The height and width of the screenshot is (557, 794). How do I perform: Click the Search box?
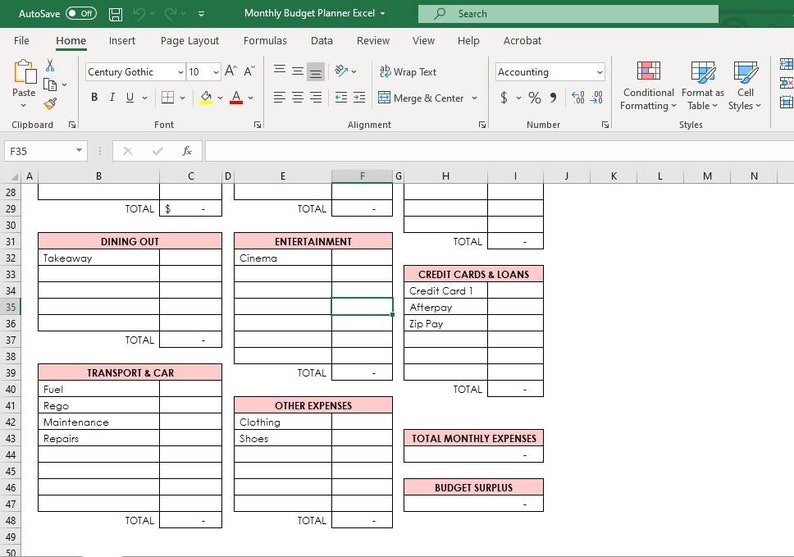(x=568, y=14)
